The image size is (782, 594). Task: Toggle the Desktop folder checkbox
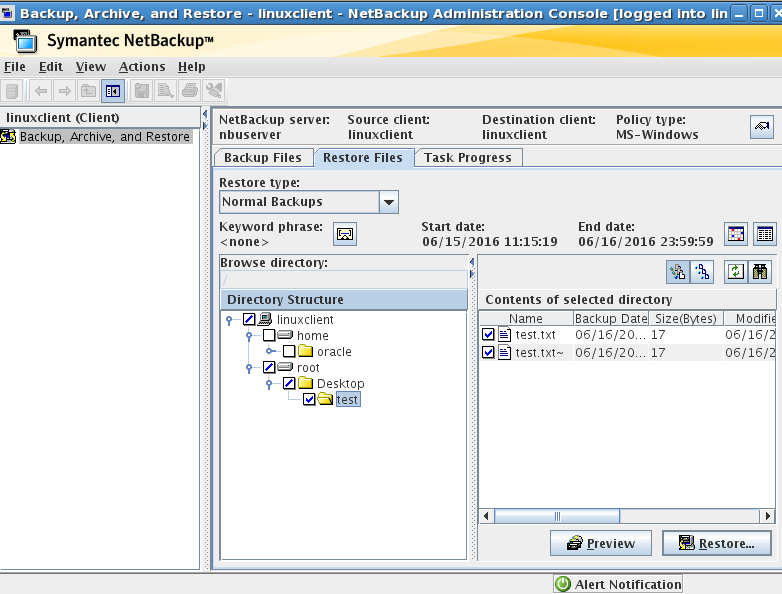[x=289, y=383]
